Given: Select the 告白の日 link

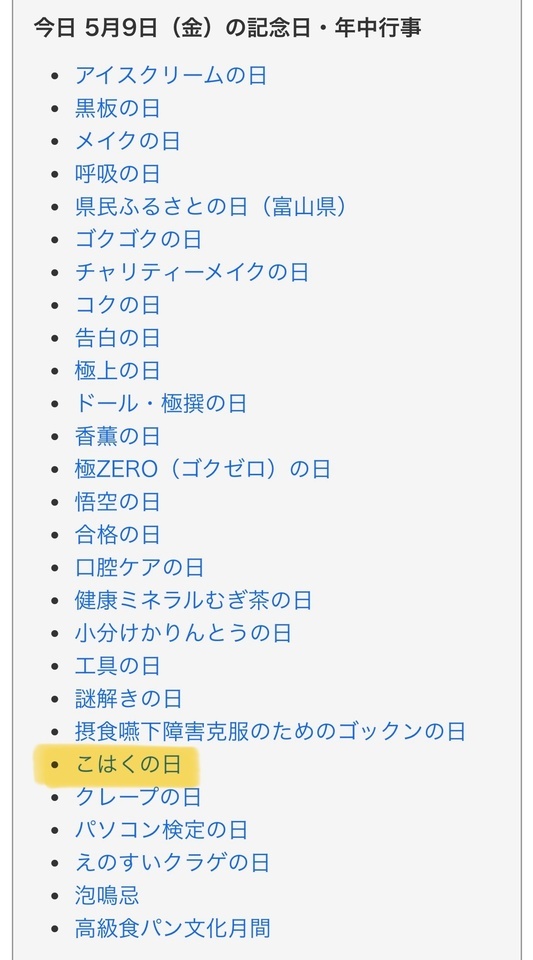Looking at the screenshot, I should coord(117,337).
